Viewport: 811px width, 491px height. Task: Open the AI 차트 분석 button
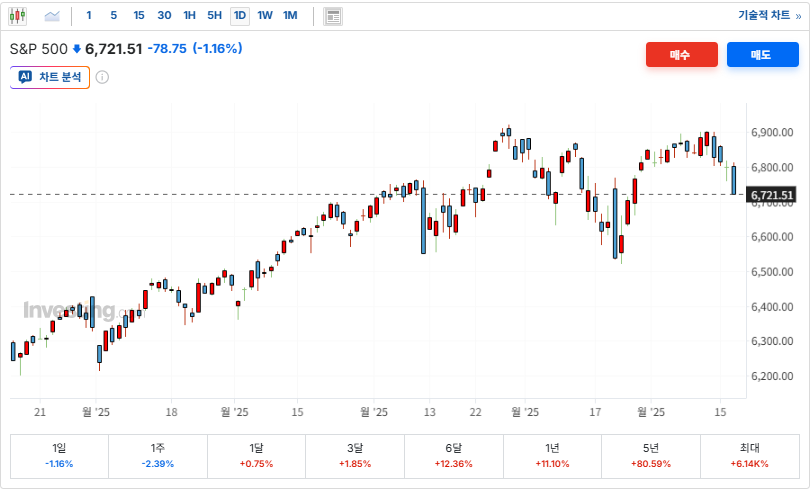(x=50, y=77)
